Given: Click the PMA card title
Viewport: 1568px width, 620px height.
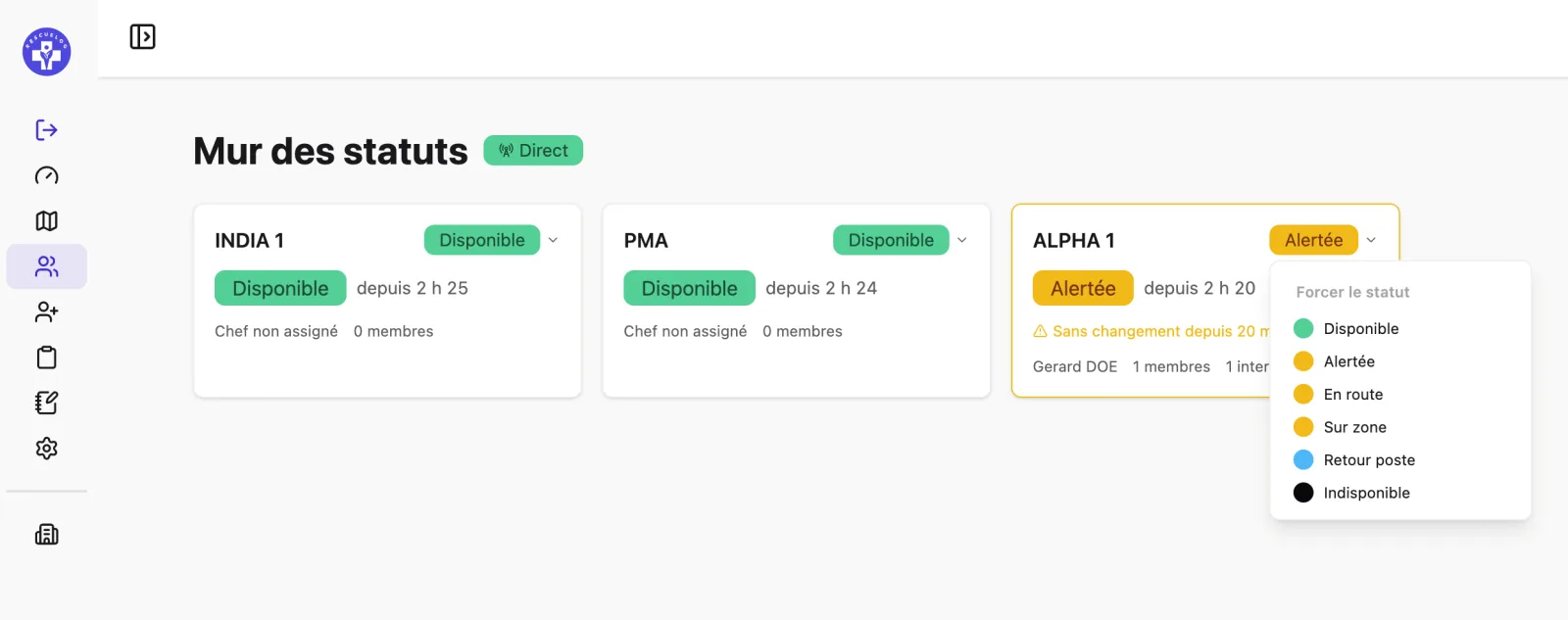Looking at the screenshot, I should 646,241.
